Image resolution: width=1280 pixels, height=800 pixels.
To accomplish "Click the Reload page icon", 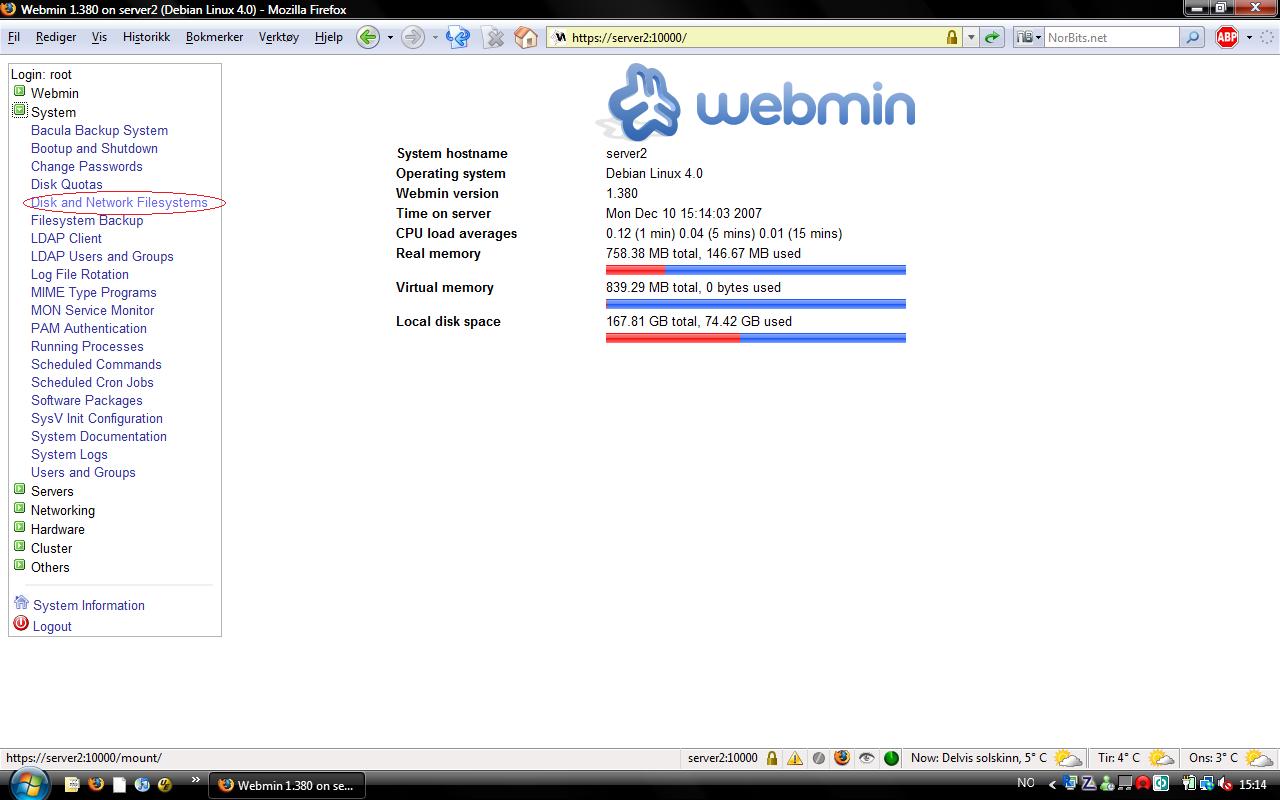I will tap(458, 37).
